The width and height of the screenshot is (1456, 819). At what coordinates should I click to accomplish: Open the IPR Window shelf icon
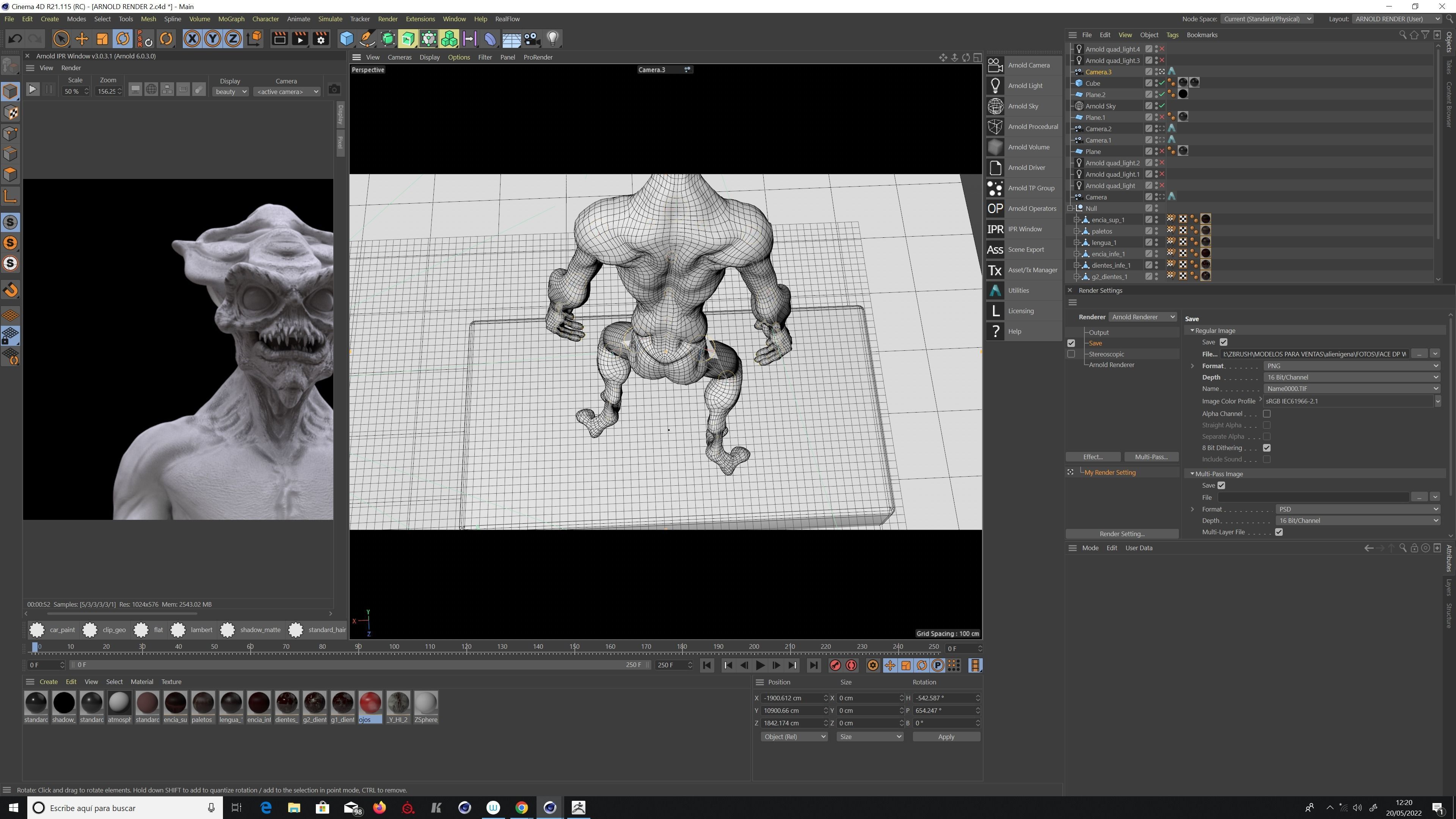point(995,229)
